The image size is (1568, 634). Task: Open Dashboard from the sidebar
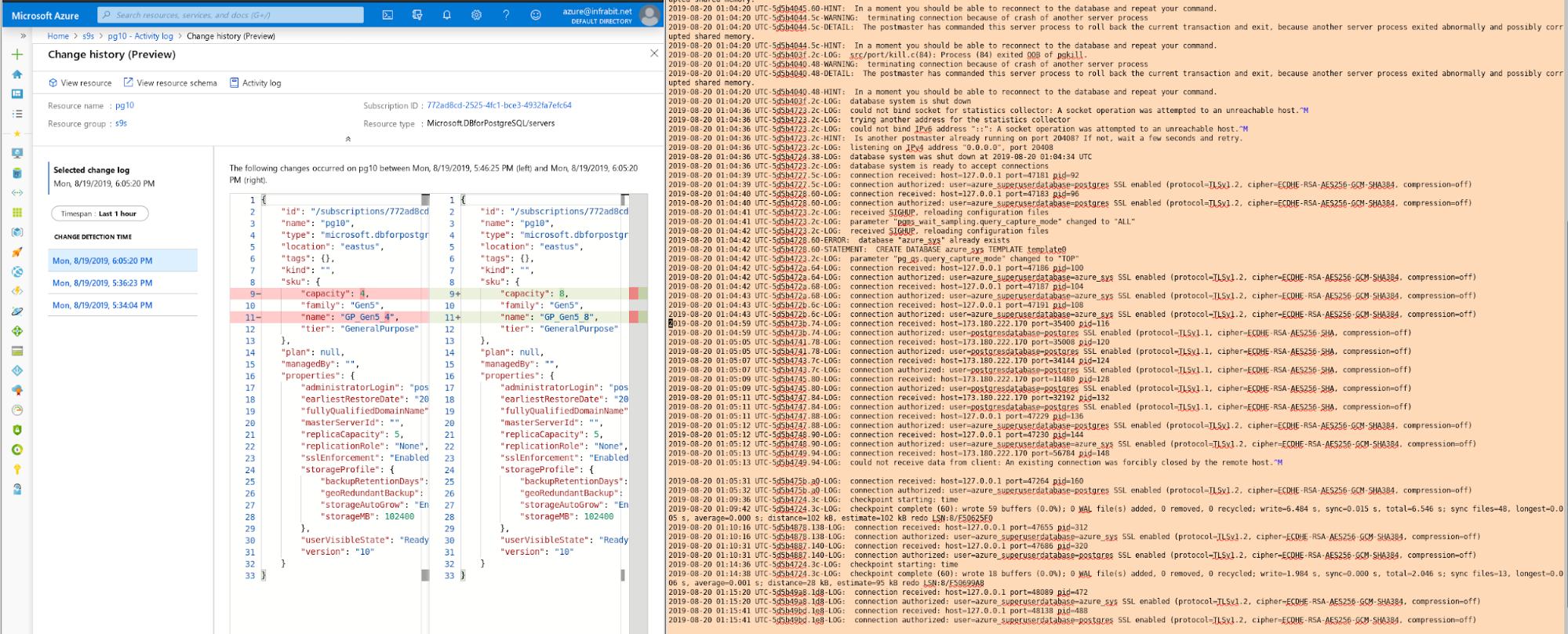[17, 94]
